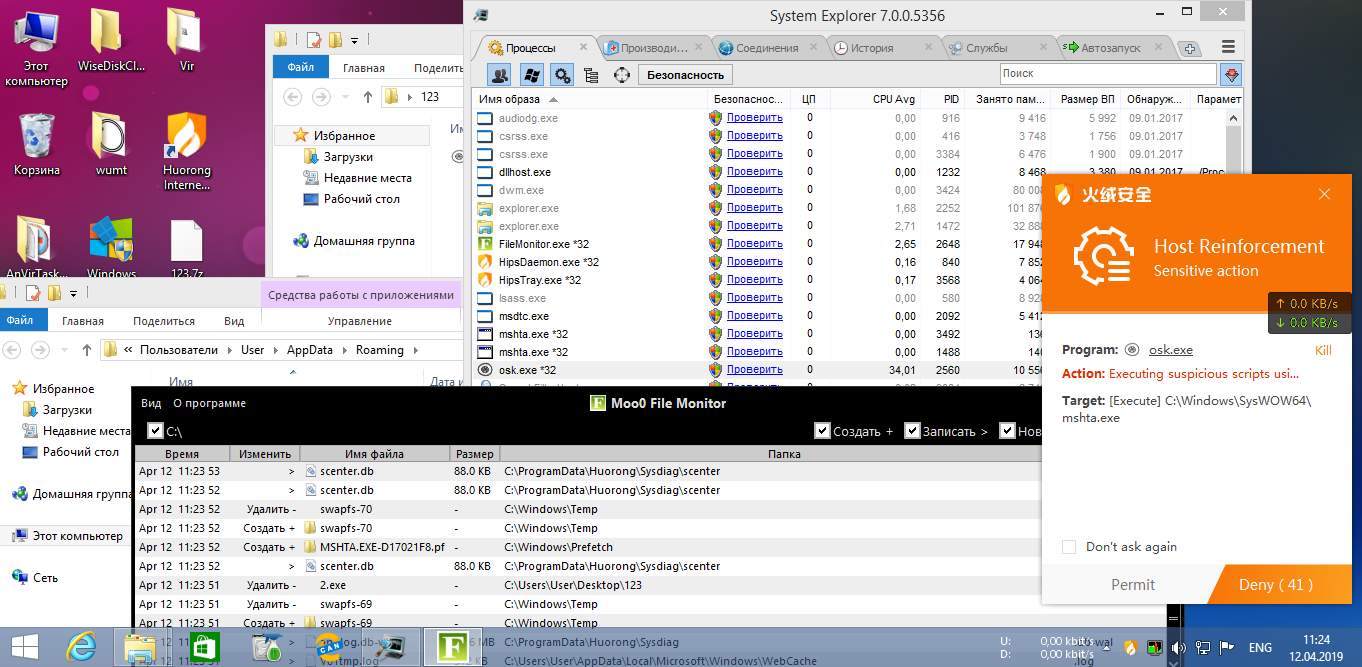Screen dimensions: 1362x667
Task: Open Главная ribbon tab in 123 Explorer
Action: 364,68
